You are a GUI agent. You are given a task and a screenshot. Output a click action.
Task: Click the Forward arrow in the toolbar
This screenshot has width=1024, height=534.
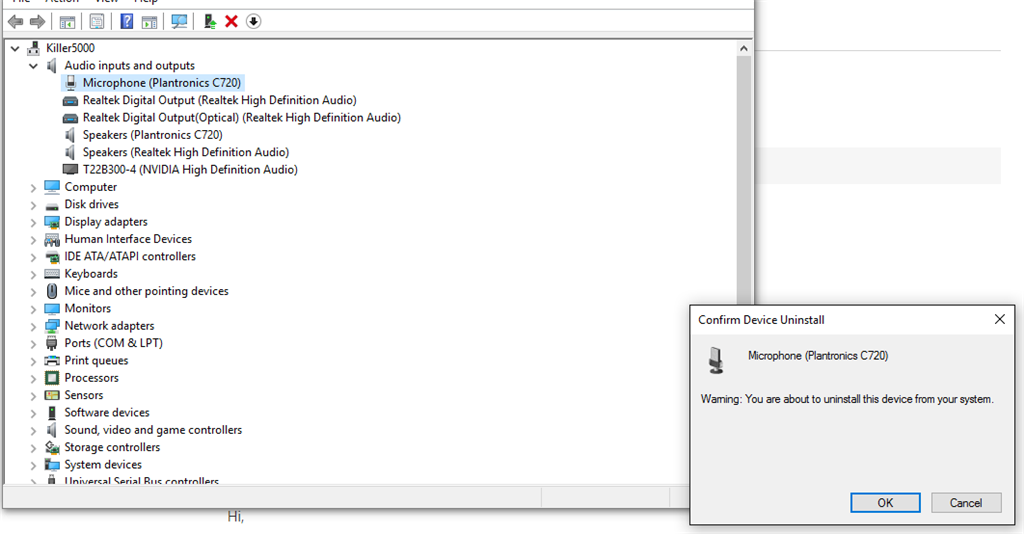pos(37,22)
